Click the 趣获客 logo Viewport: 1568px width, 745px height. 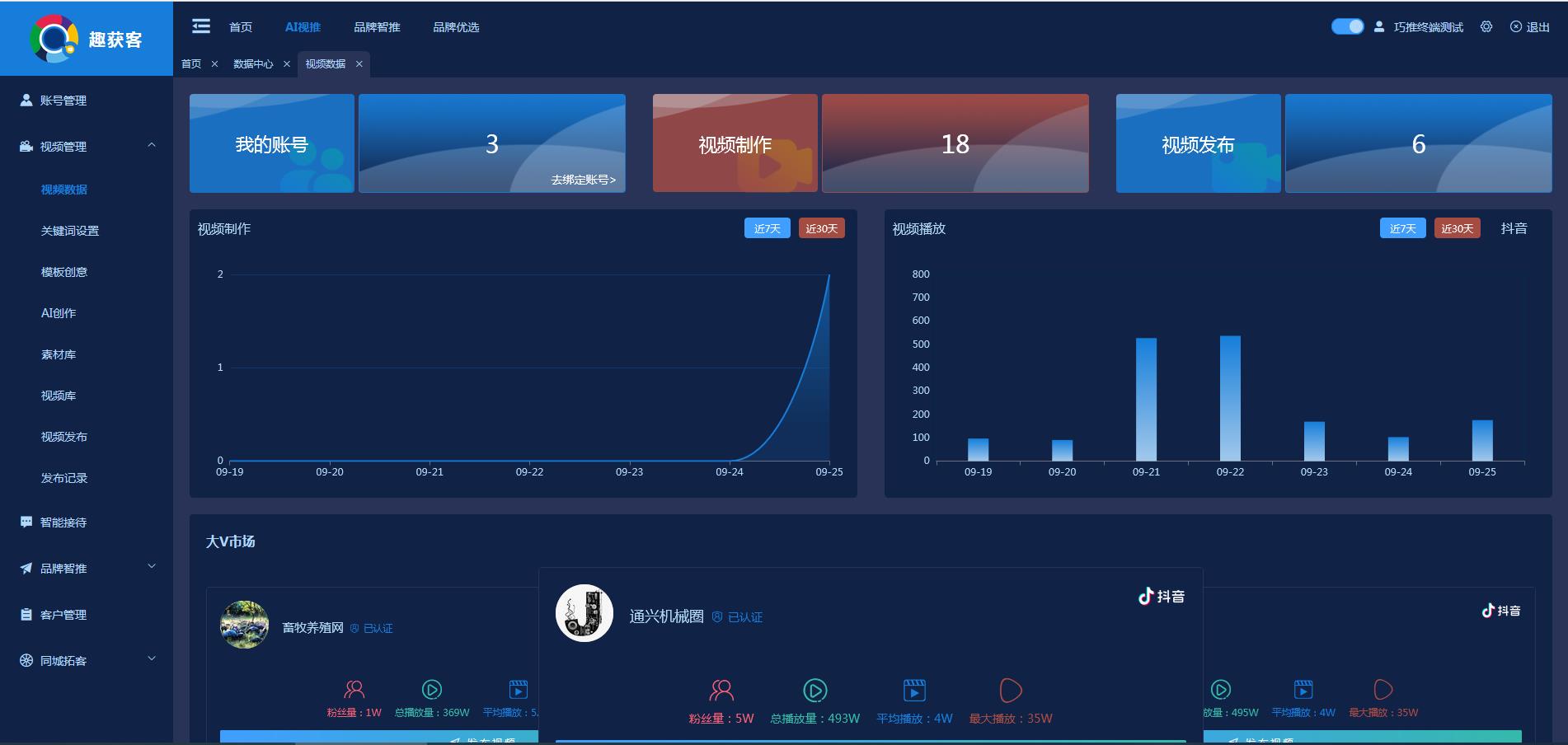pos(86,38)
